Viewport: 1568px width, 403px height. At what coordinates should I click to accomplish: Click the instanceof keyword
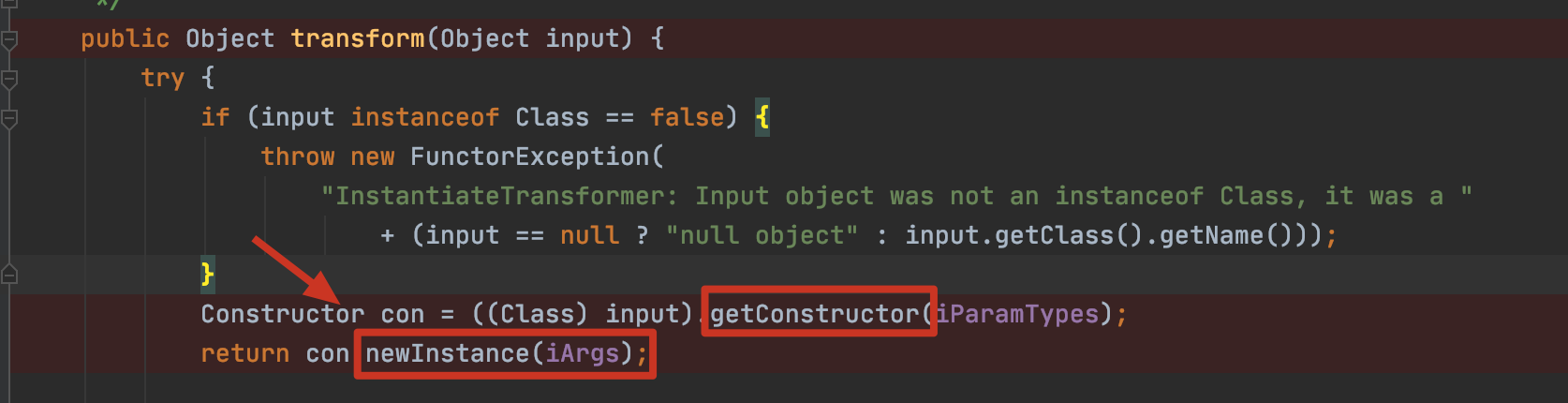(424, 117)
